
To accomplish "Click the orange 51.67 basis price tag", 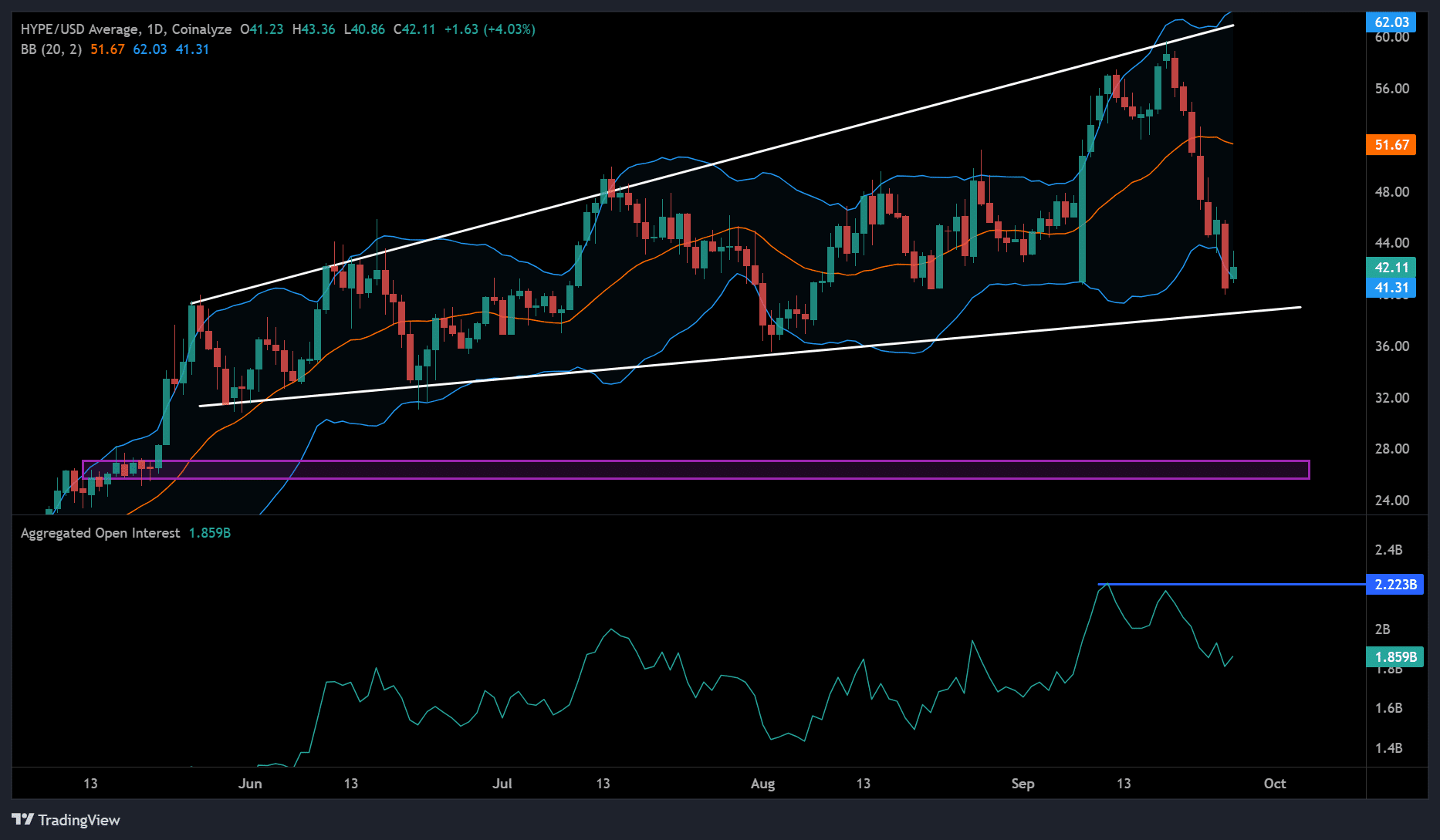I will (x=1391, y=145).
